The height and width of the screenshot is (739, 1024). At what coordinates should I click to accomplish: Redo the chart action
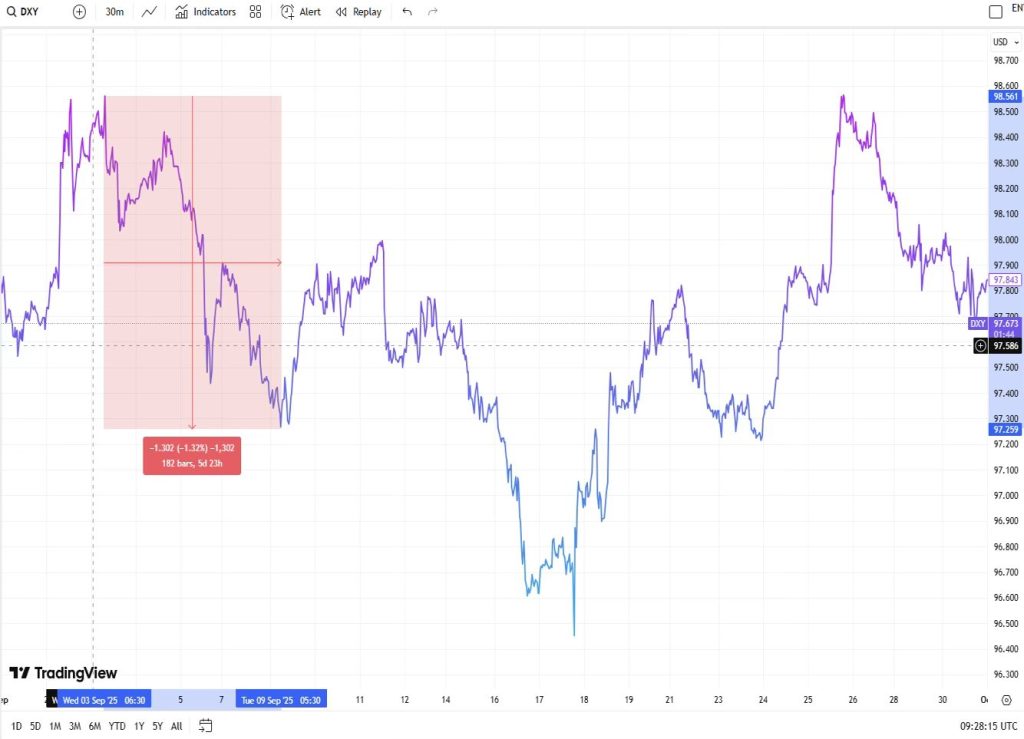pos(433,12)
